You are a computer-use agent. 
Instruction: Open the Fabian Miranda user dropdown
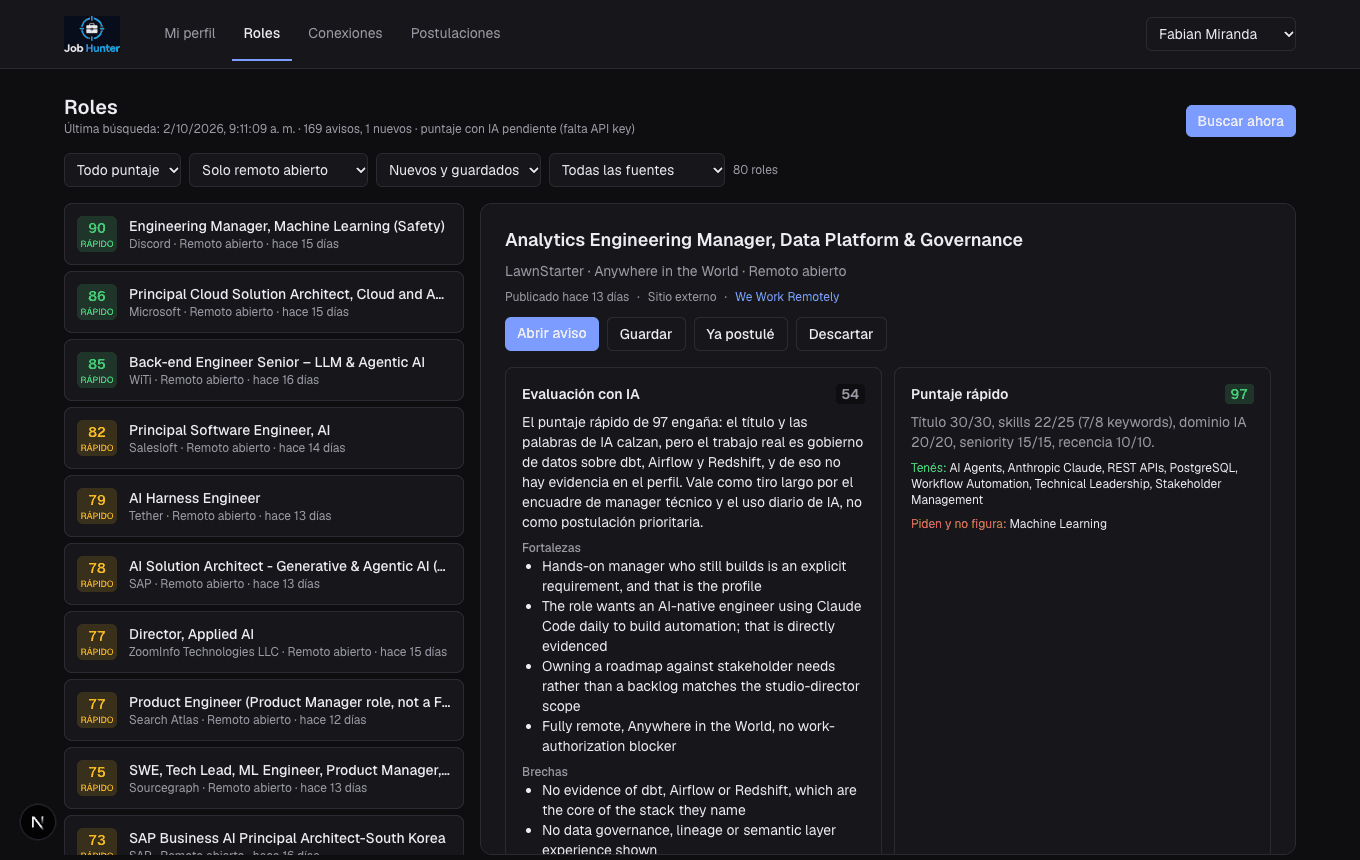(1221, 34)
